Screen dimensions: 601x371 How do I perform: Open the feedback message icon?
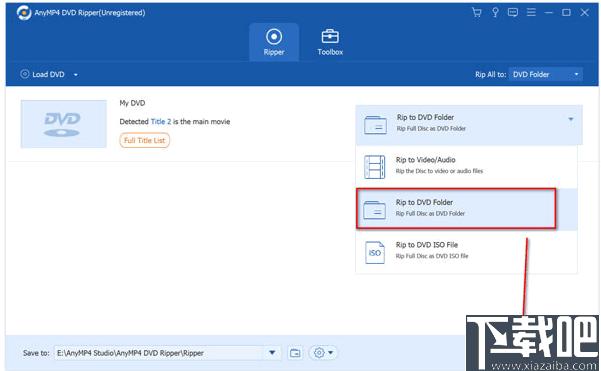coord(513,13)
